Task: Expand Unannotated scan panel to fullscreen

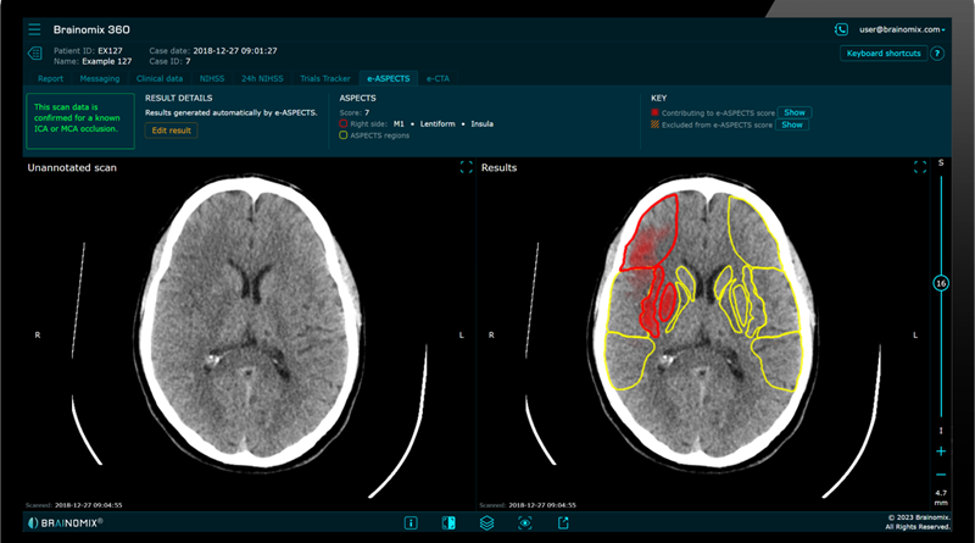Action: tap(466, 167)
